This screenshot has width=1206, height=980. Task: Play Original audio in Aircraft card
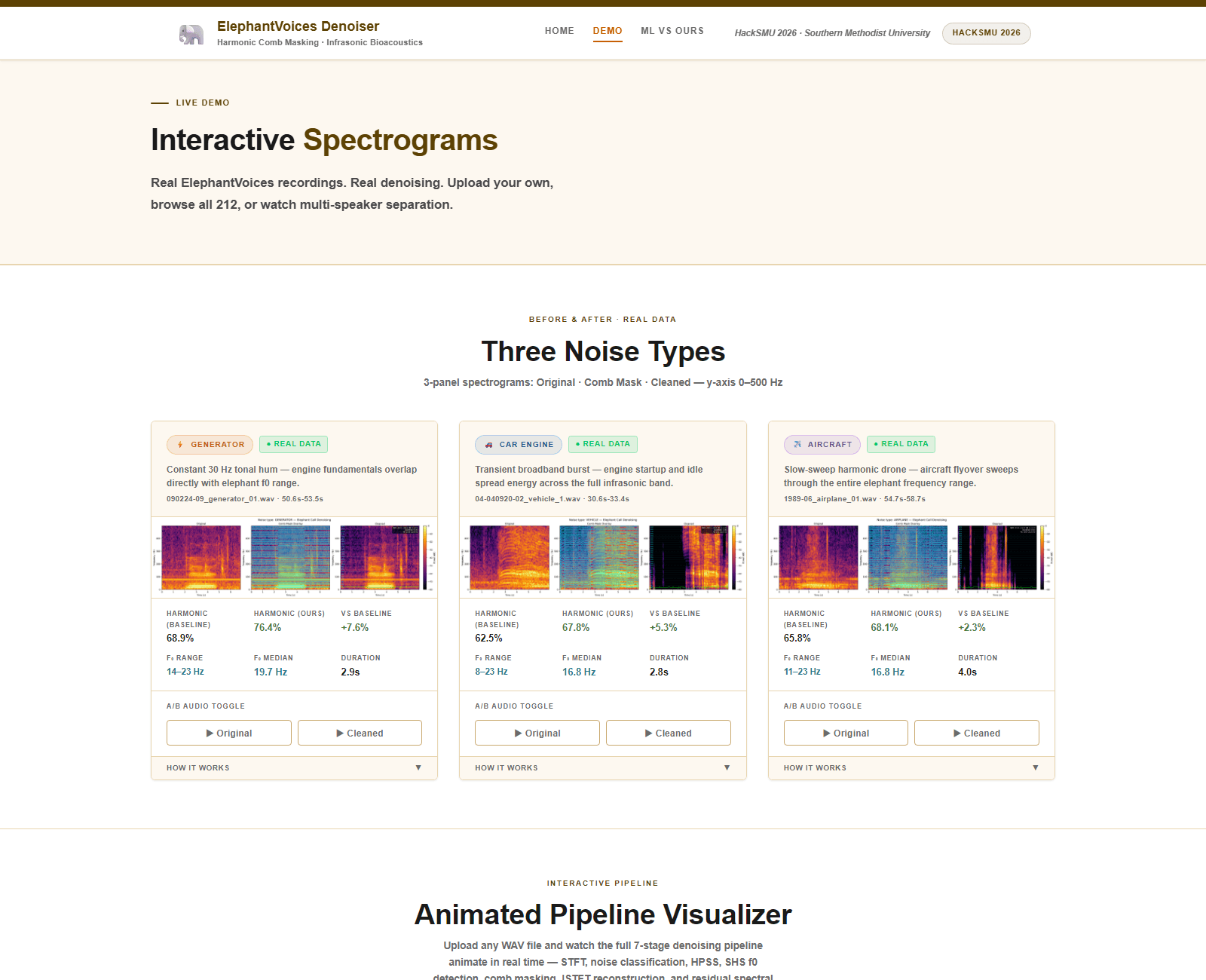tap(846, 733)
